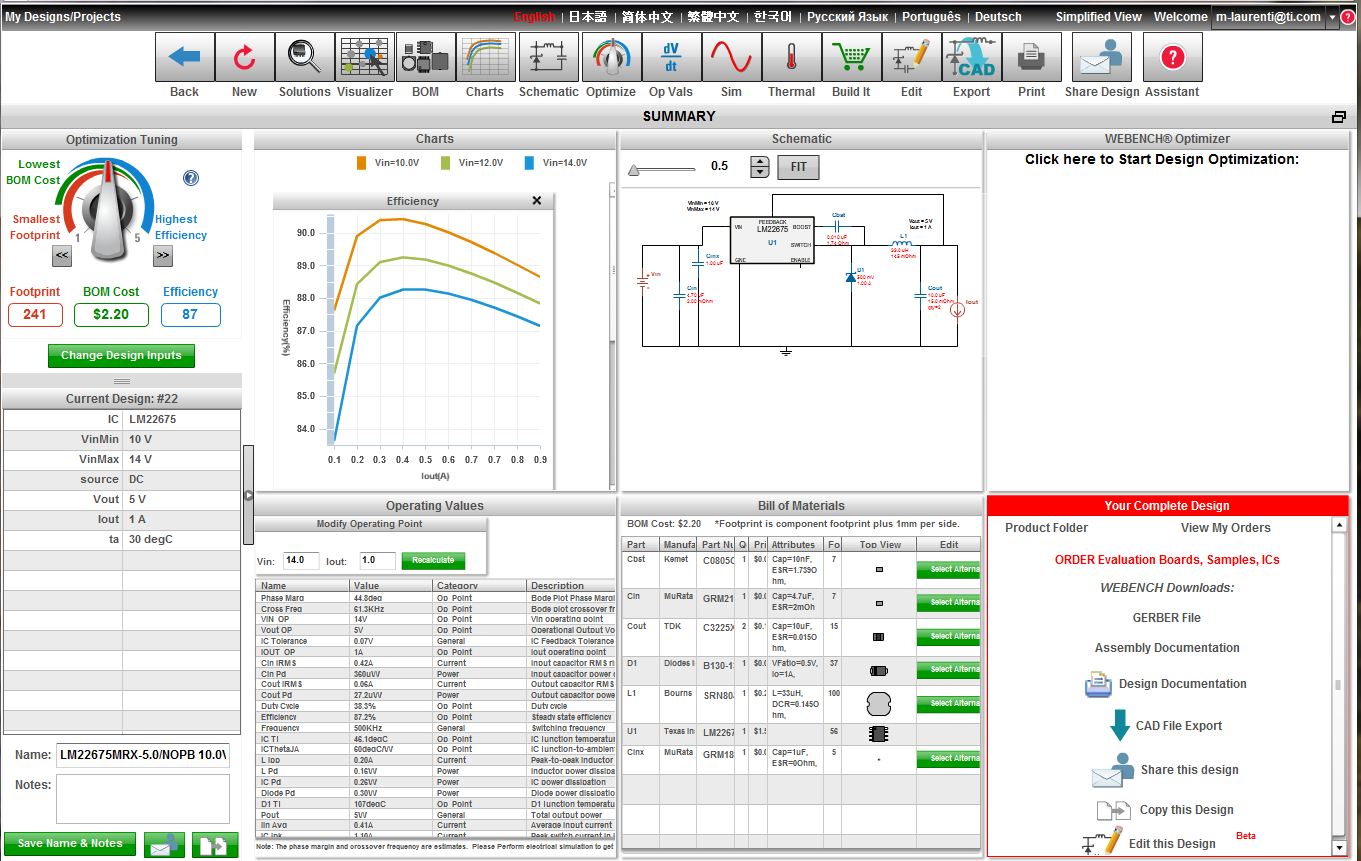The image size is (1361, 861).
Task: Click to Start Design Optimization
Action: coord(1162,159)
